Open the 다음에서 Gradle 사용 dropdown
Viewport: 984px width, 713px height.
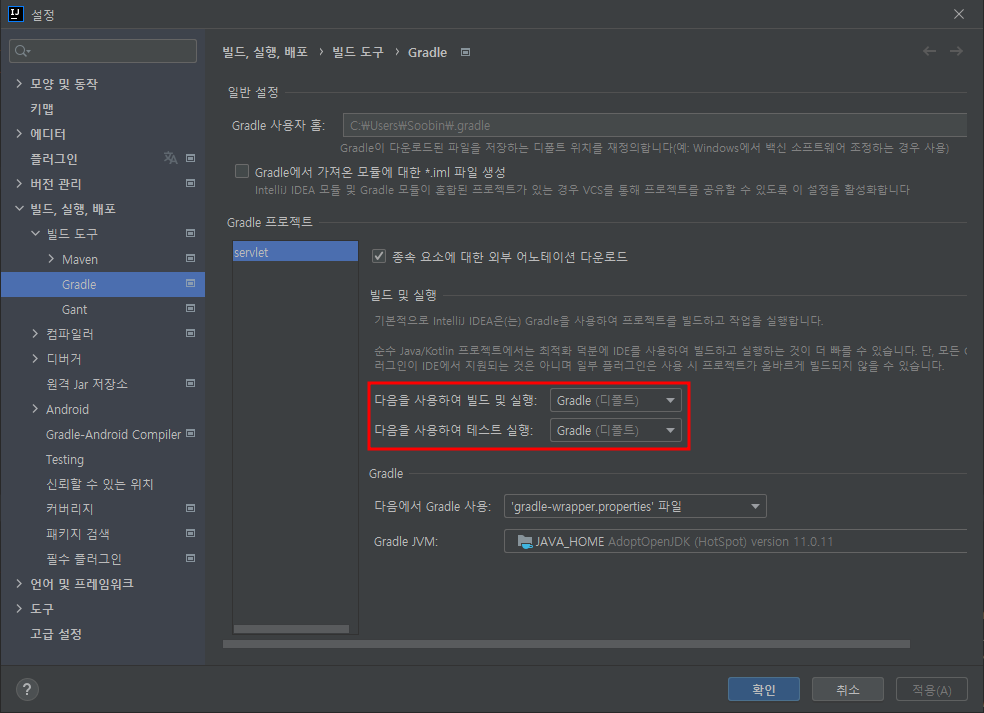pos(635,507)
